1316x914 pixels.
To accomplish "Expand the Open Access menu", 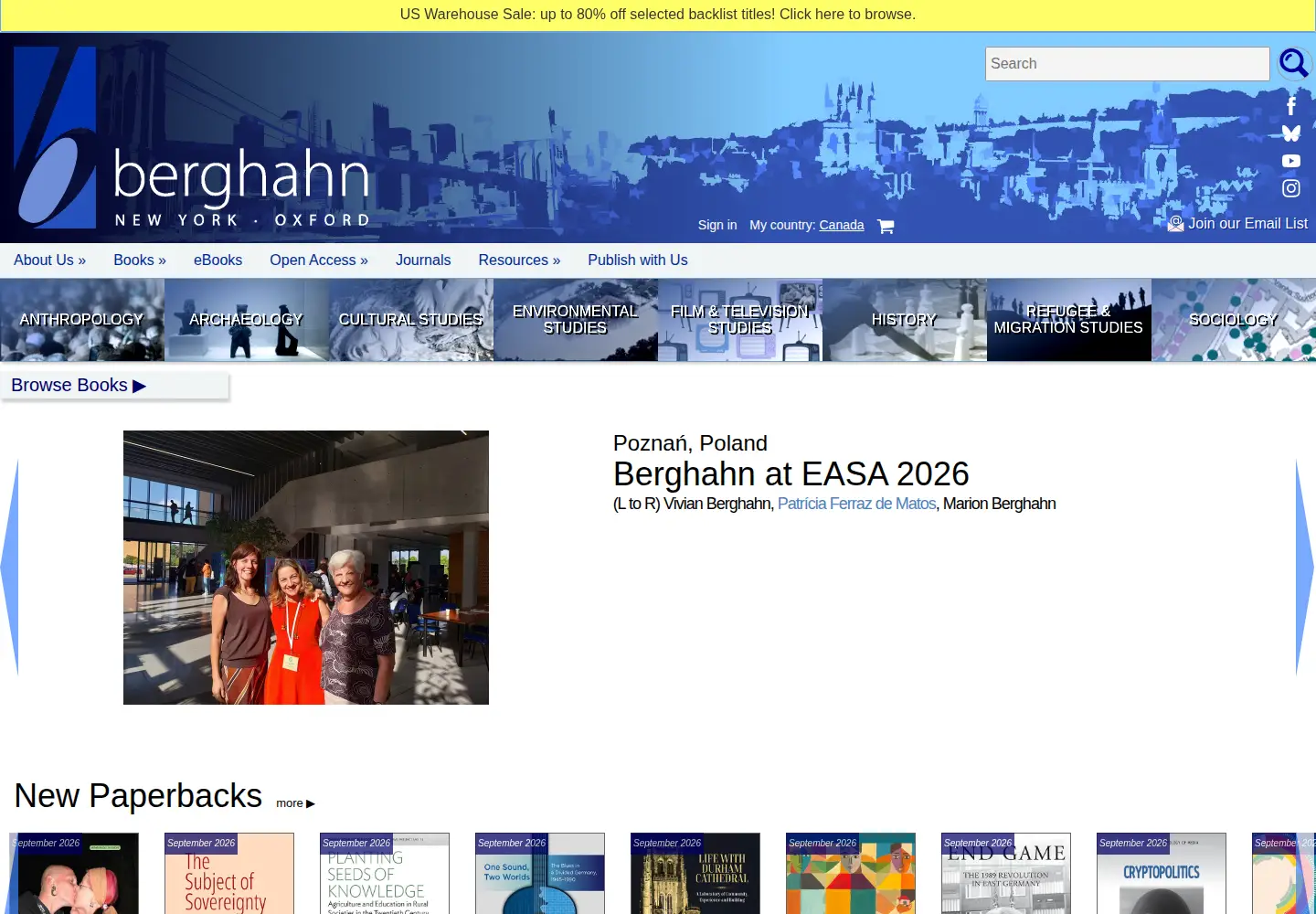I will [x=319, y=260].
